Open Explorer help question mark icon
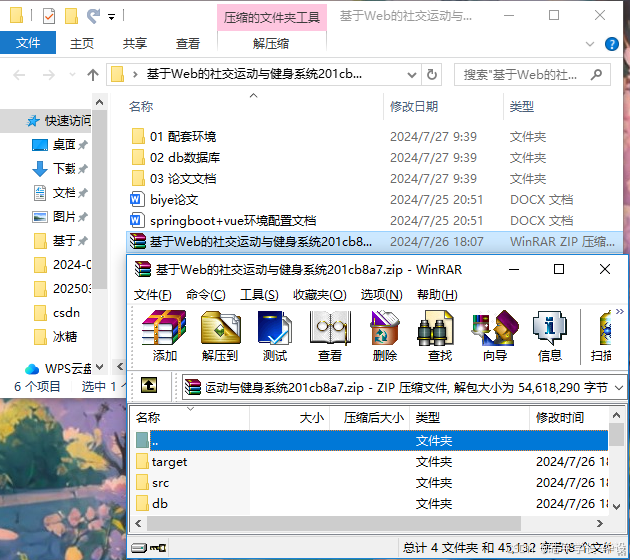The width and height of the screenshot is (630, 560). 612,44
